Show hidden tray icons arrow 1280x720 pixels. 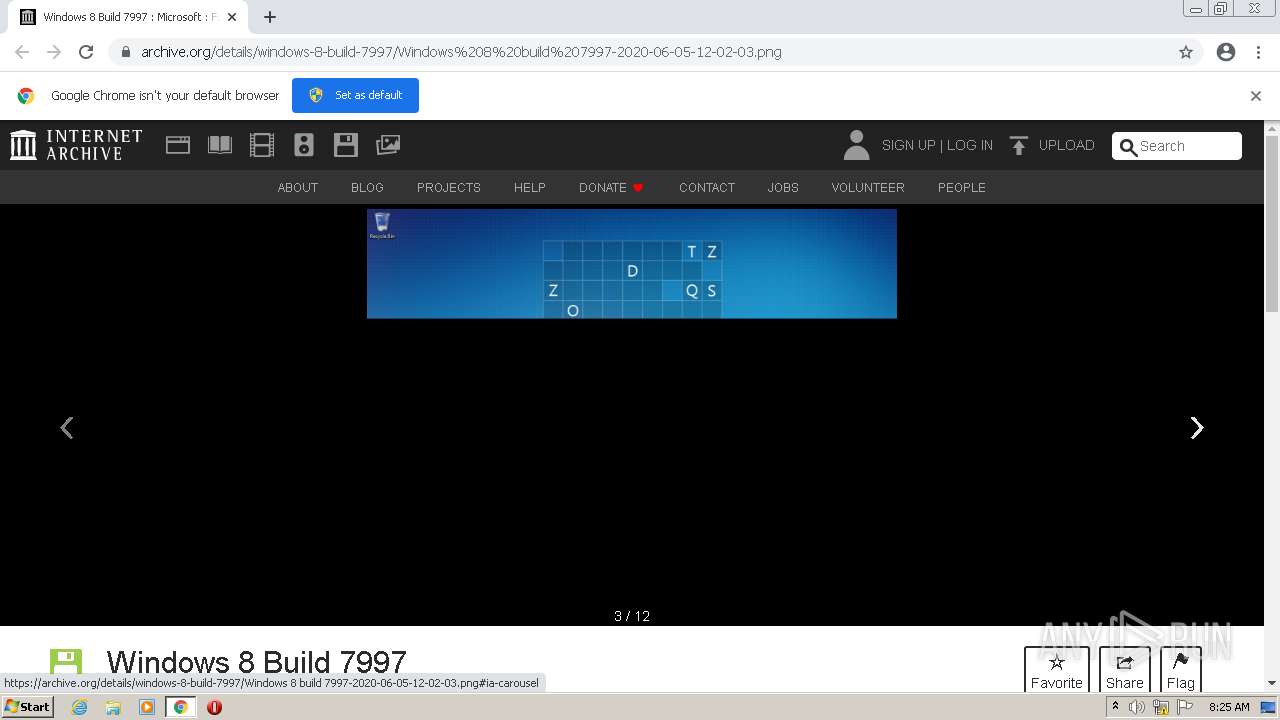click(1115, 707)
